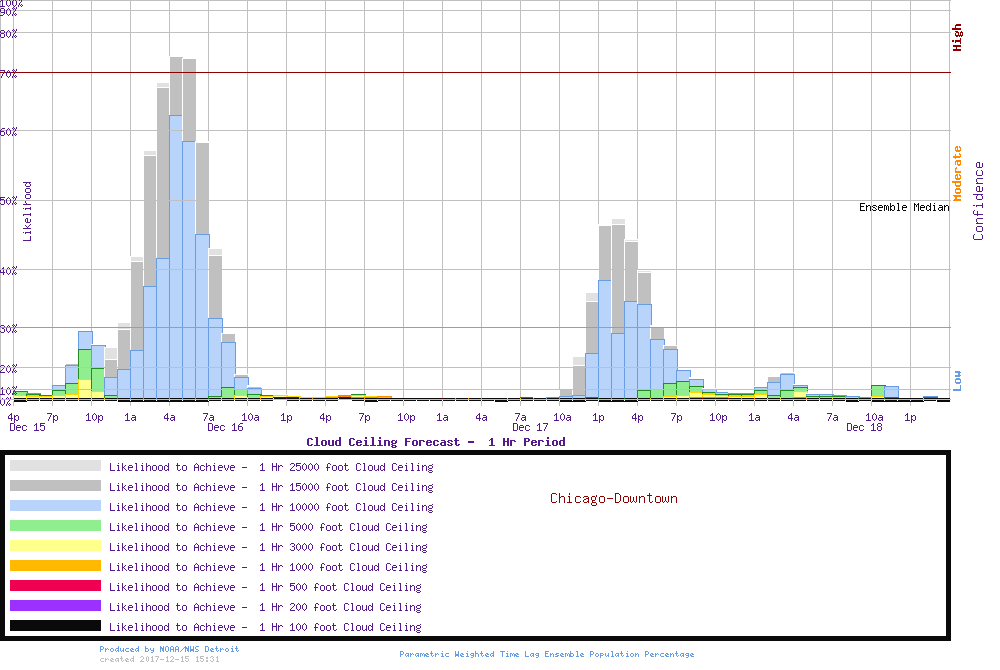
Task: Click the Dec 15 date marker
Action: (27, 428)
